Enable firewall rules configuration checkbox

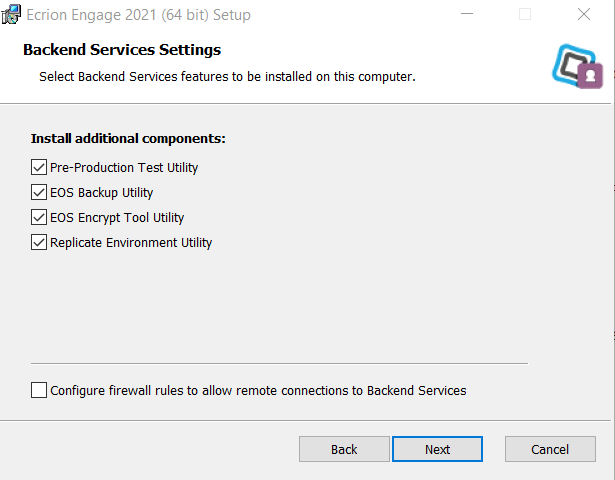39,390
